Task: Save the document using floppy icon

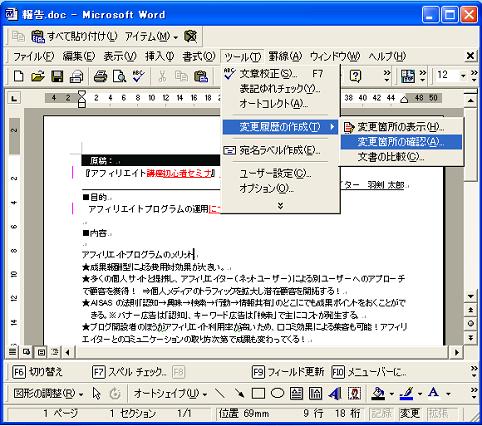Action: [57, 76]
